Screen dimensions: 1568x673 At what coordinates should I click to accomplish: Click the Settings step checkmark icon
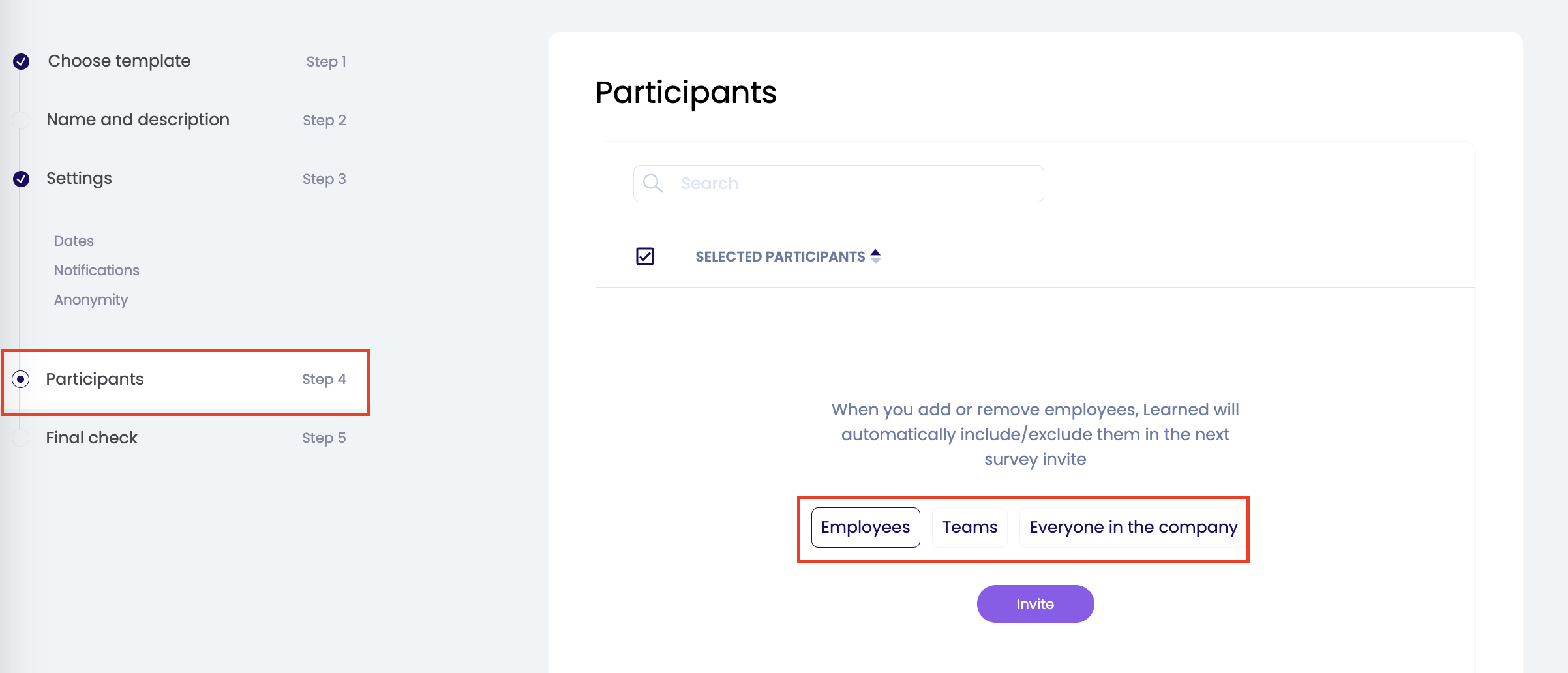22,179
